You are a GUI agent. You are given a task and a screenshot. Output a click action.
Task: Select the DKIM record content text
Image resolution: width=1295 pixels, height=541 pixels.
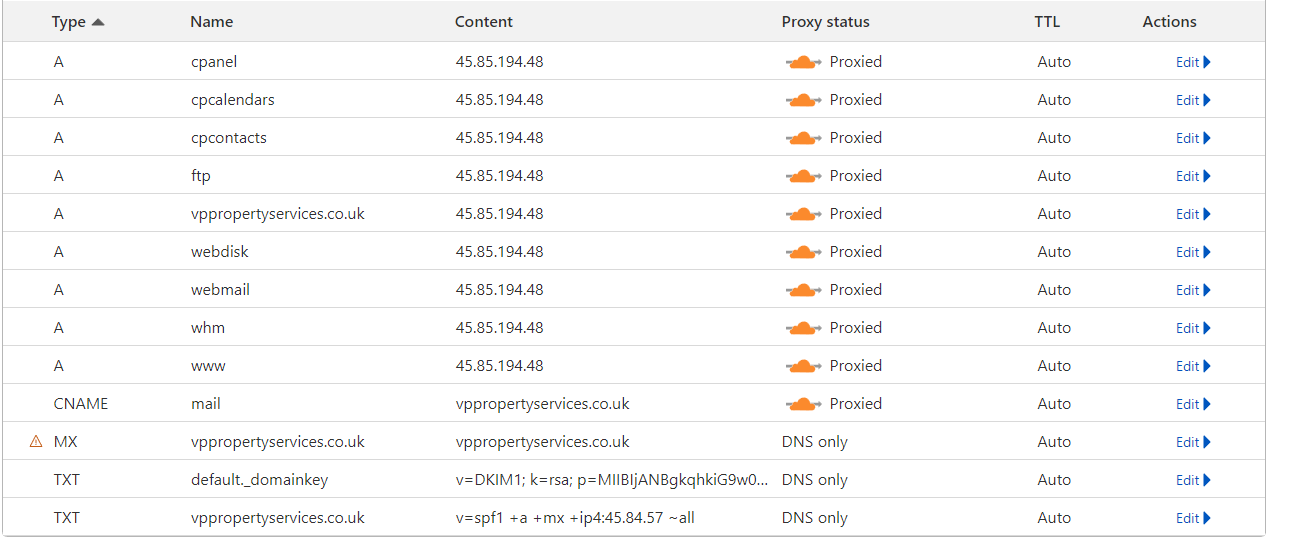611,480
